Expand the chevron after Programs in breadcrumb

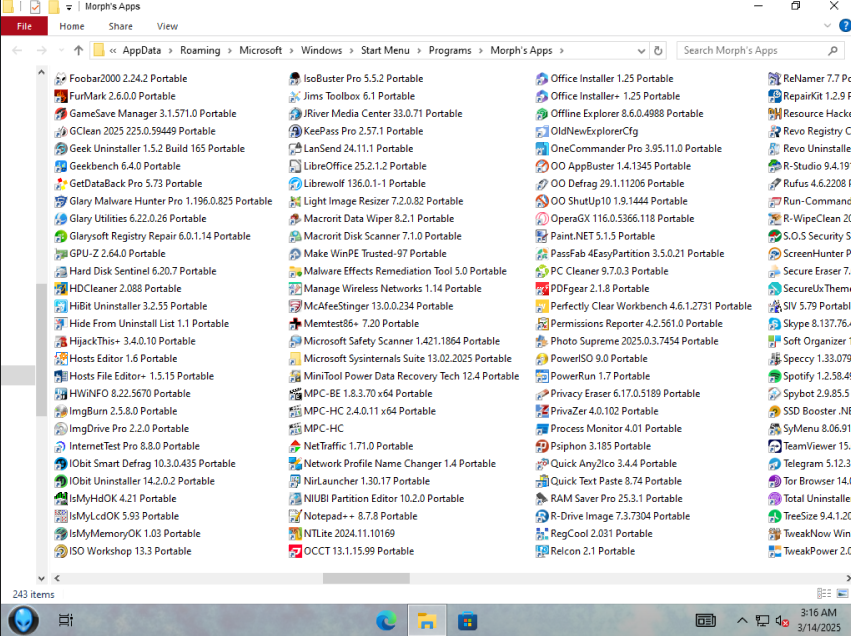tap(481, 50)
